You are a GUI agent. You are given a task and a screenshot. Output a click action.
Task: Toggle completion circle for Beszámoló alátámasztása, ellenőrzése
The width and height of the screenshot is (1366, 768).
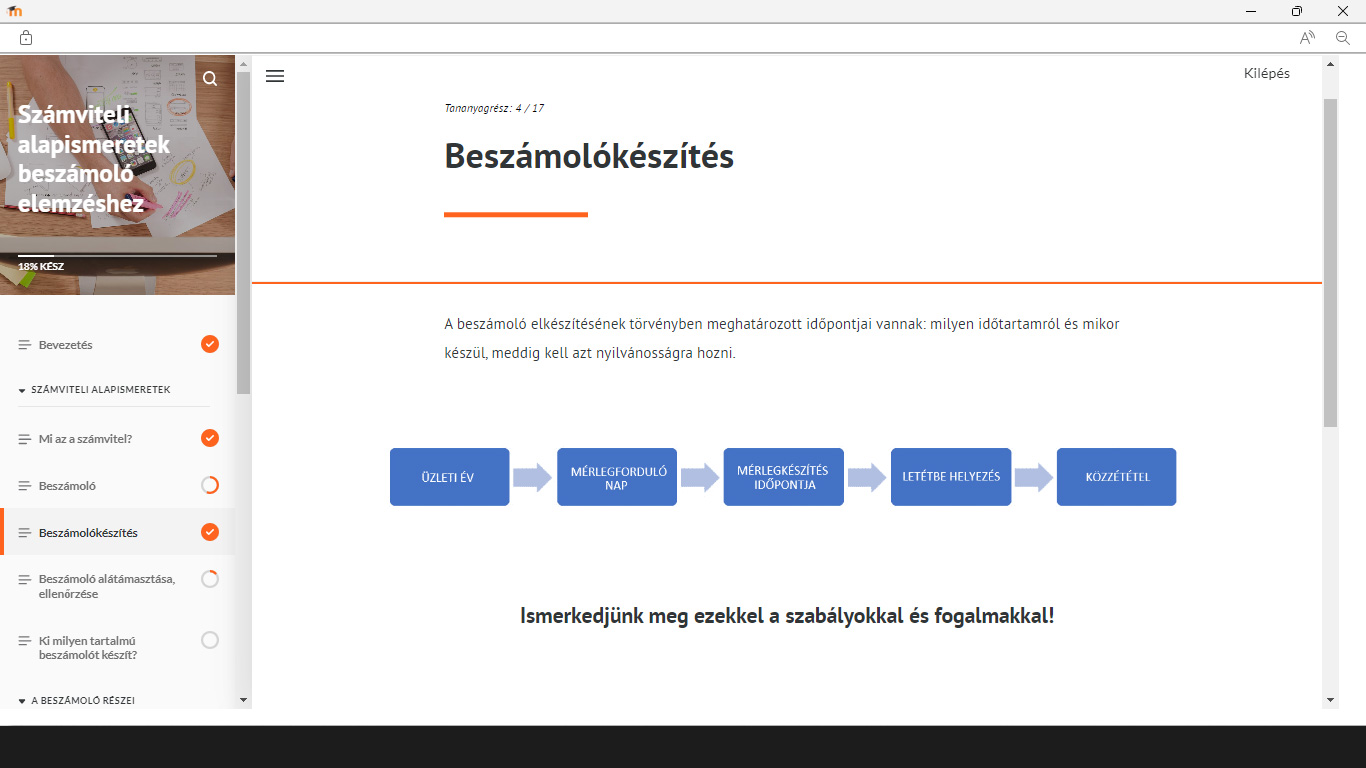tap(210, 578)
